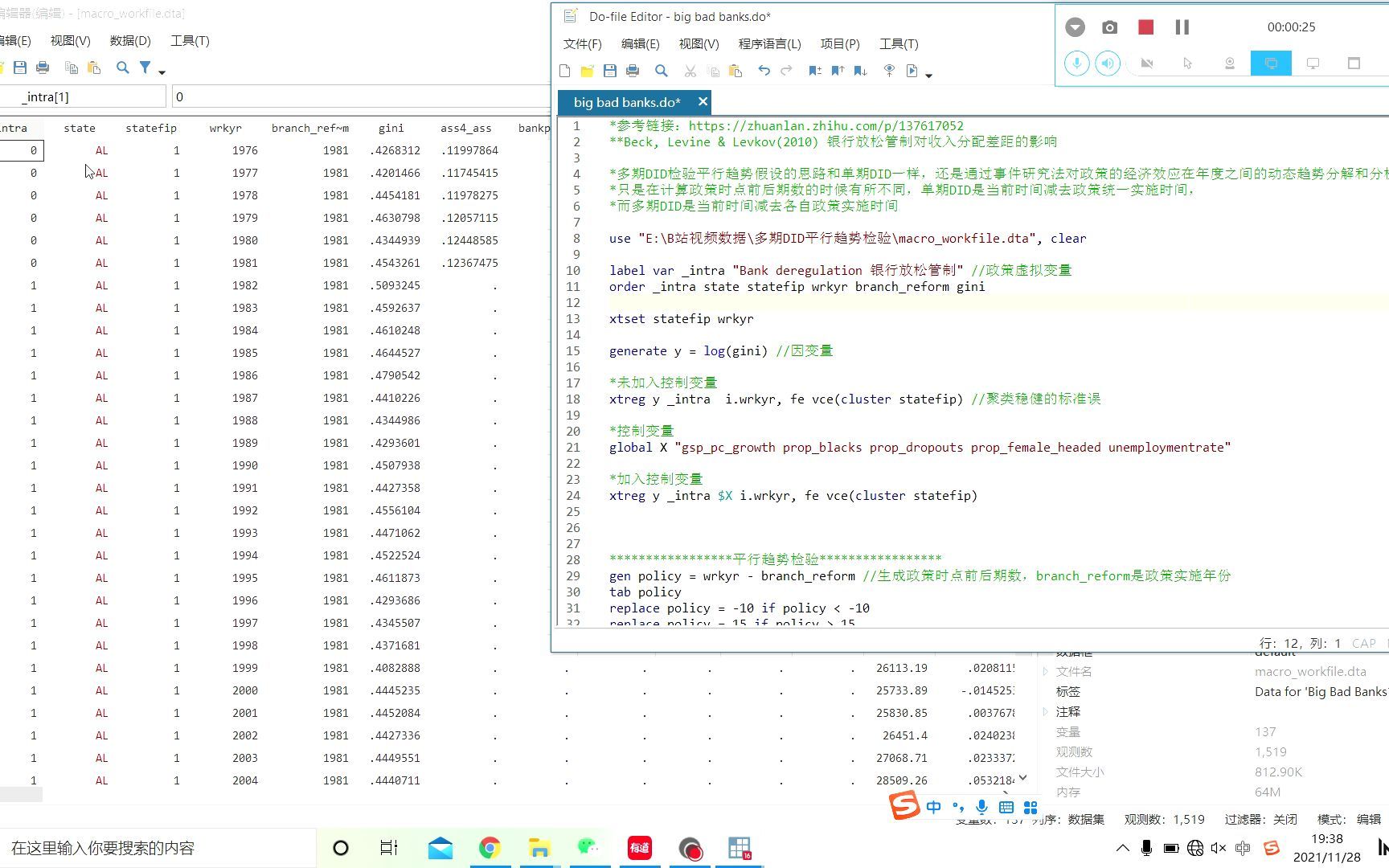Image resolution: width=1389 pixels, height=868 pixels.
Task: Toggle the recorder system sound
Action: click(1108, 63)
